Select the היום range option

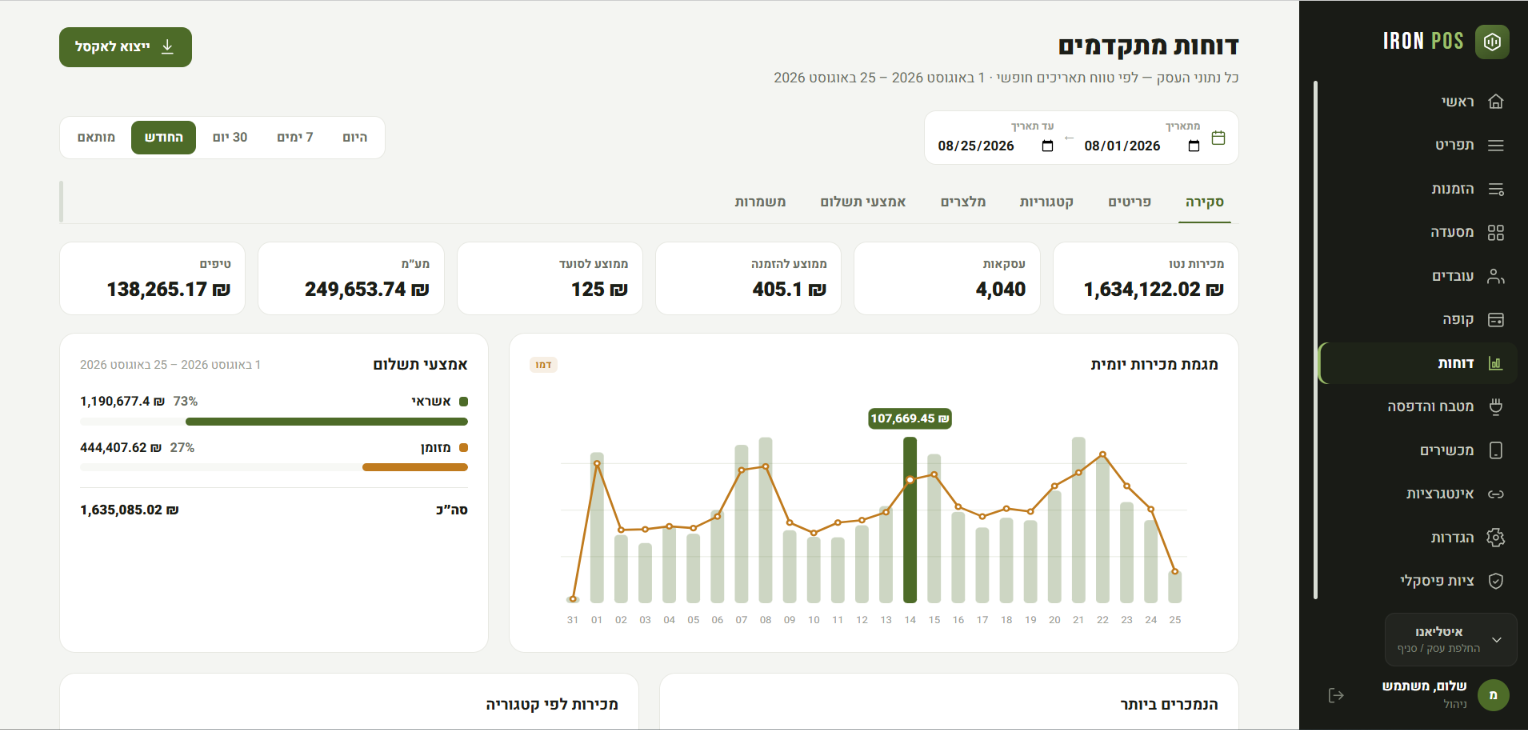pos(355,137)
